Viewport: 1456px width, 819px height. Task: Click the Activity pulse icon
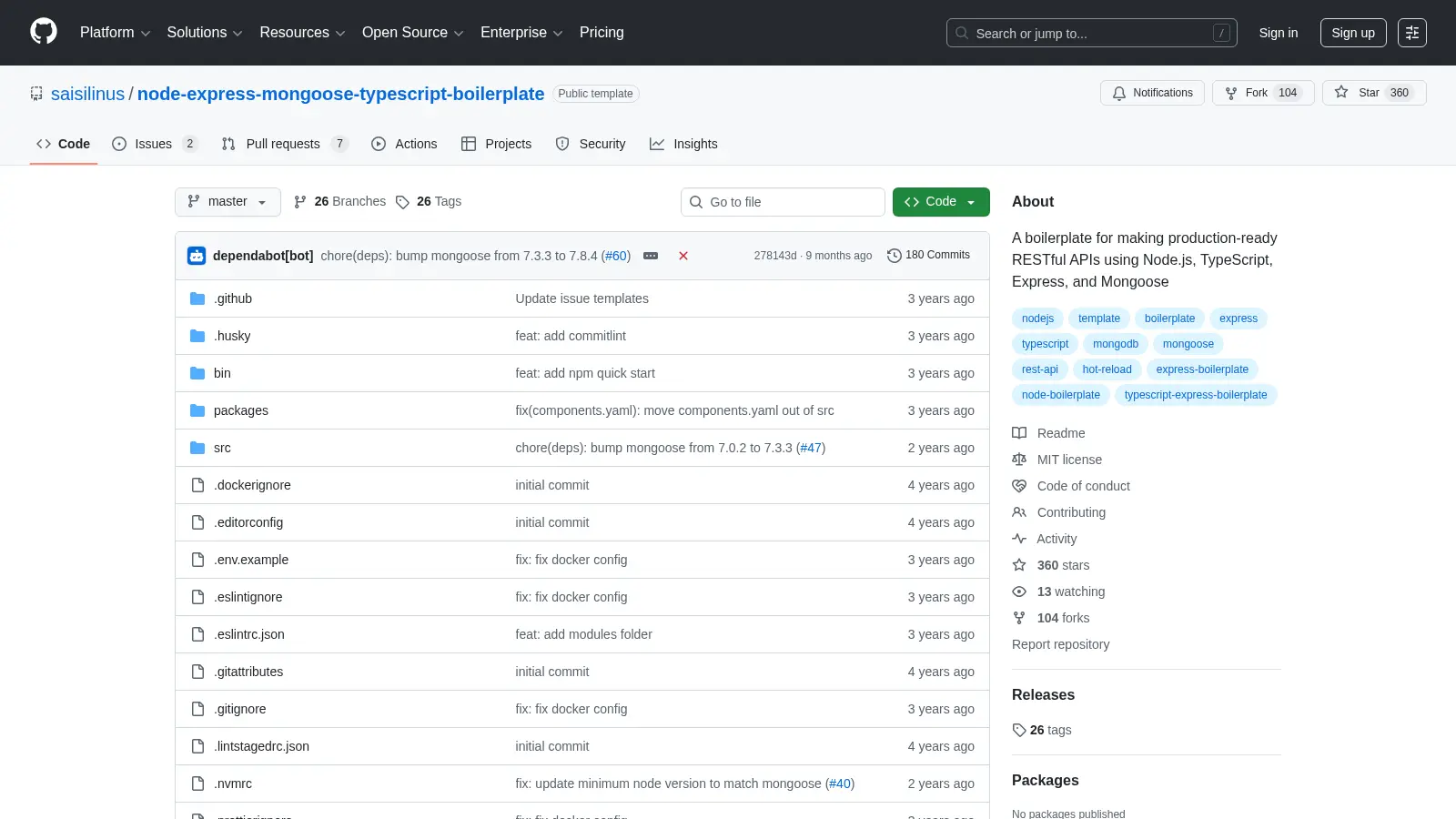pyautogui.click(x=1019, y=539)
